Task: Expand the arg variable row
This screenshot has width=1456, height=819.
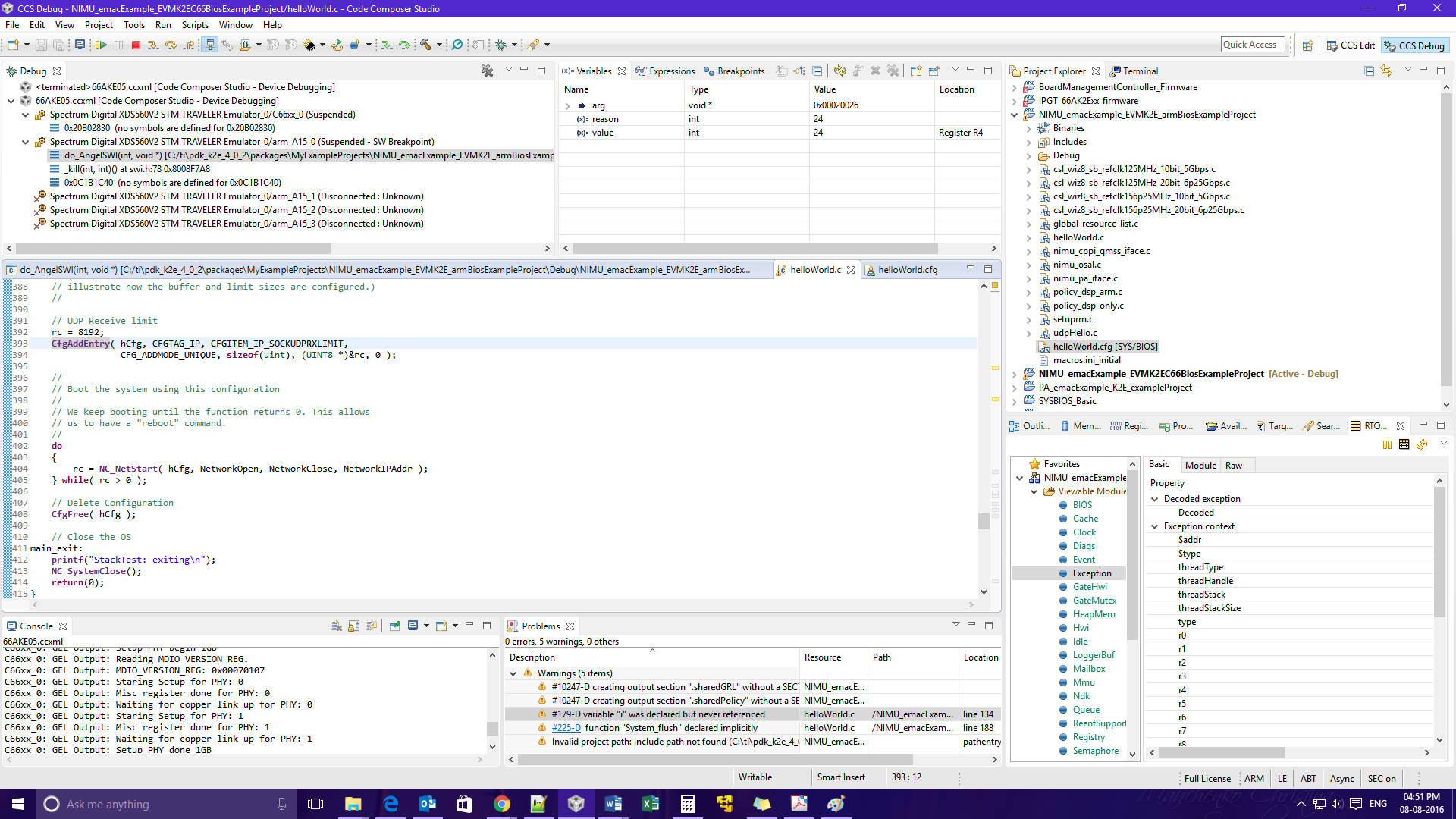Action: coord(568,106)
